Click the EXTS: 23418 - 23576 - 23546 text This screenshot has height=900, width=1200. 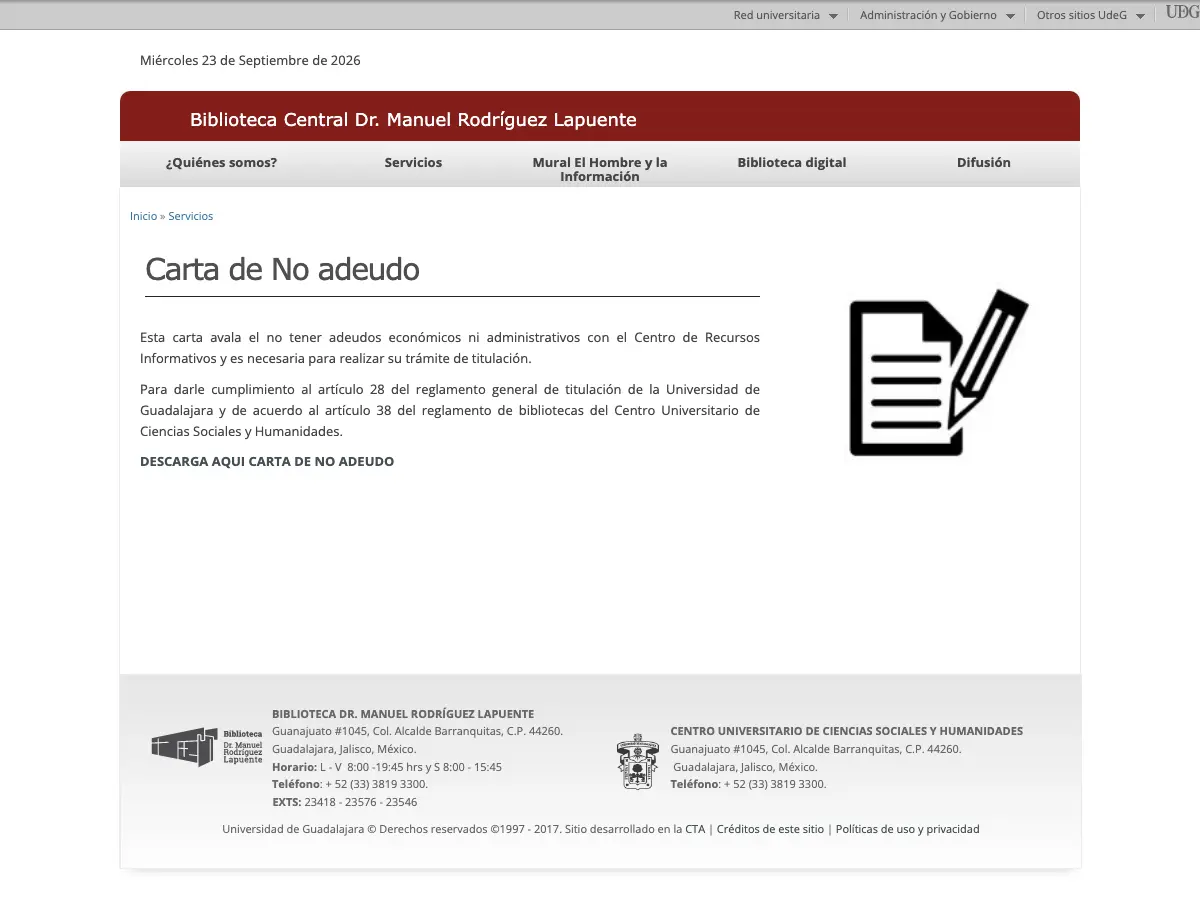point(345,802)
